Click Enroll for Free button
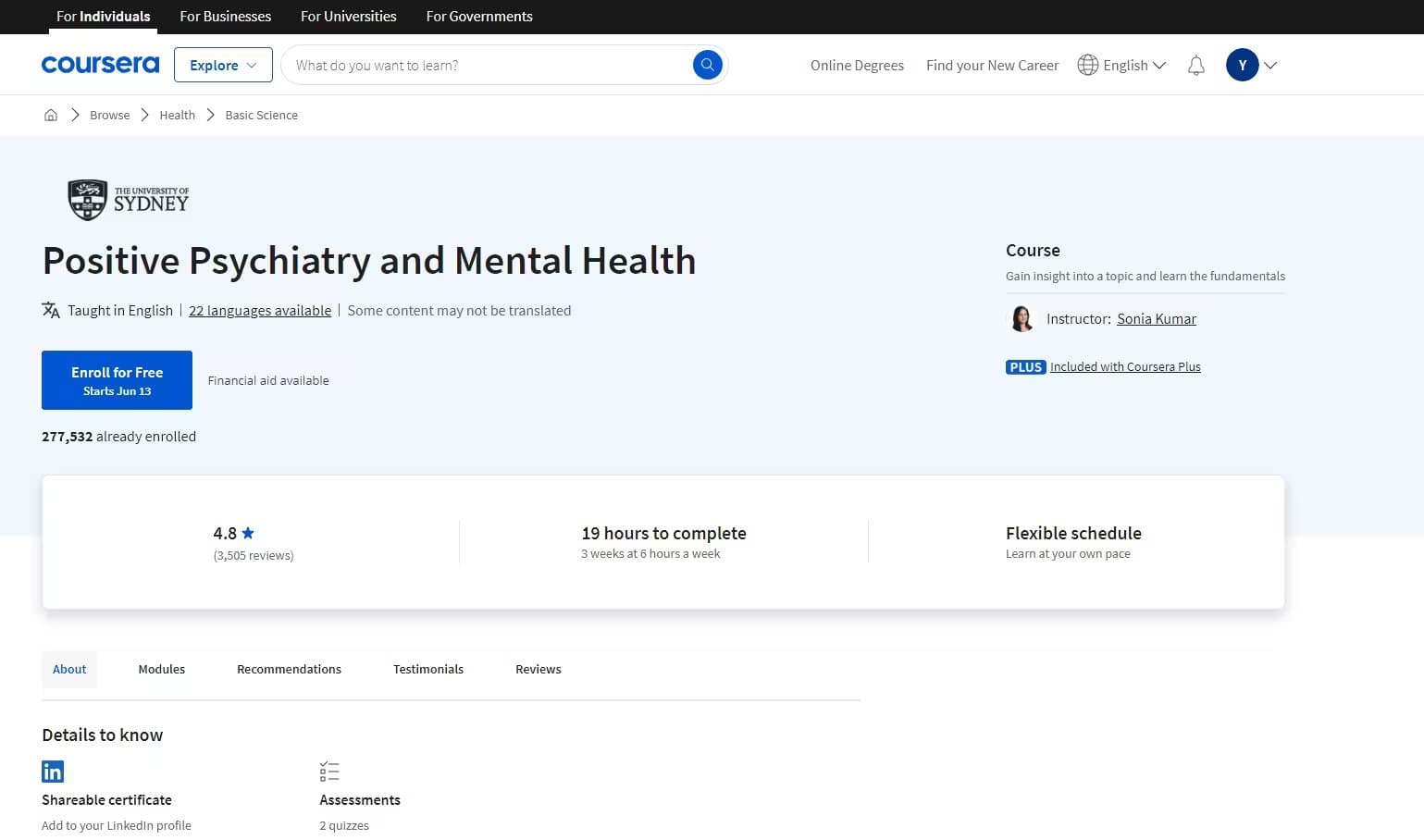 tap(117, 380)
